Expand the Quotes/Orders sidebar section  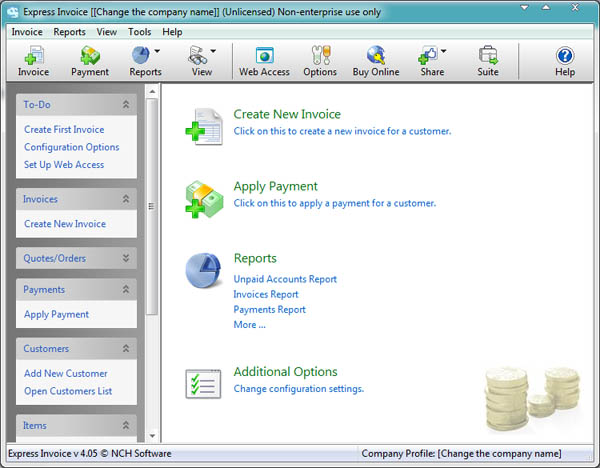(x=126, y=258)
